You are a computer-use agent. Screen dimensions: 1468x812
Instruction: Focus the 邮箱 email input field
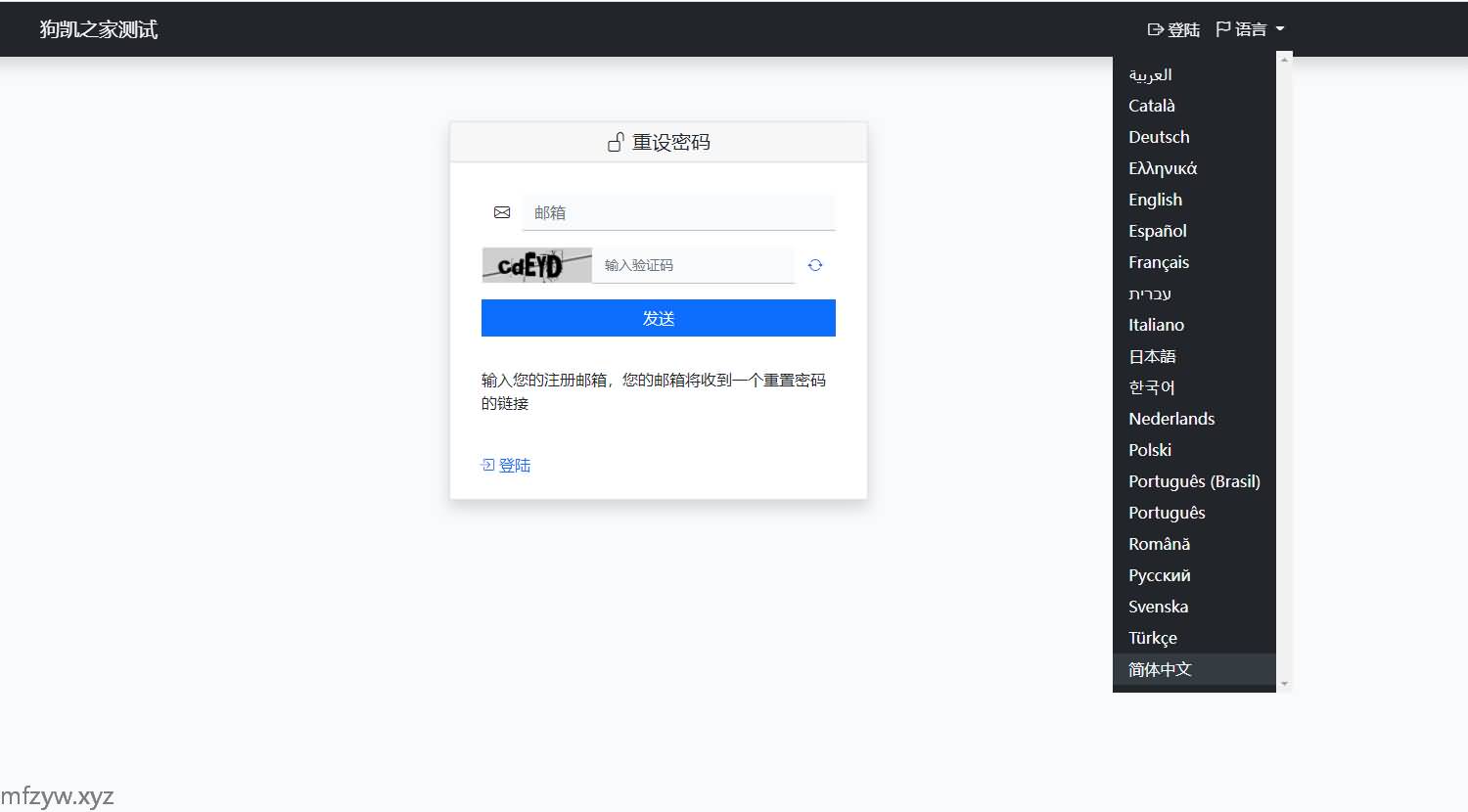678,212
